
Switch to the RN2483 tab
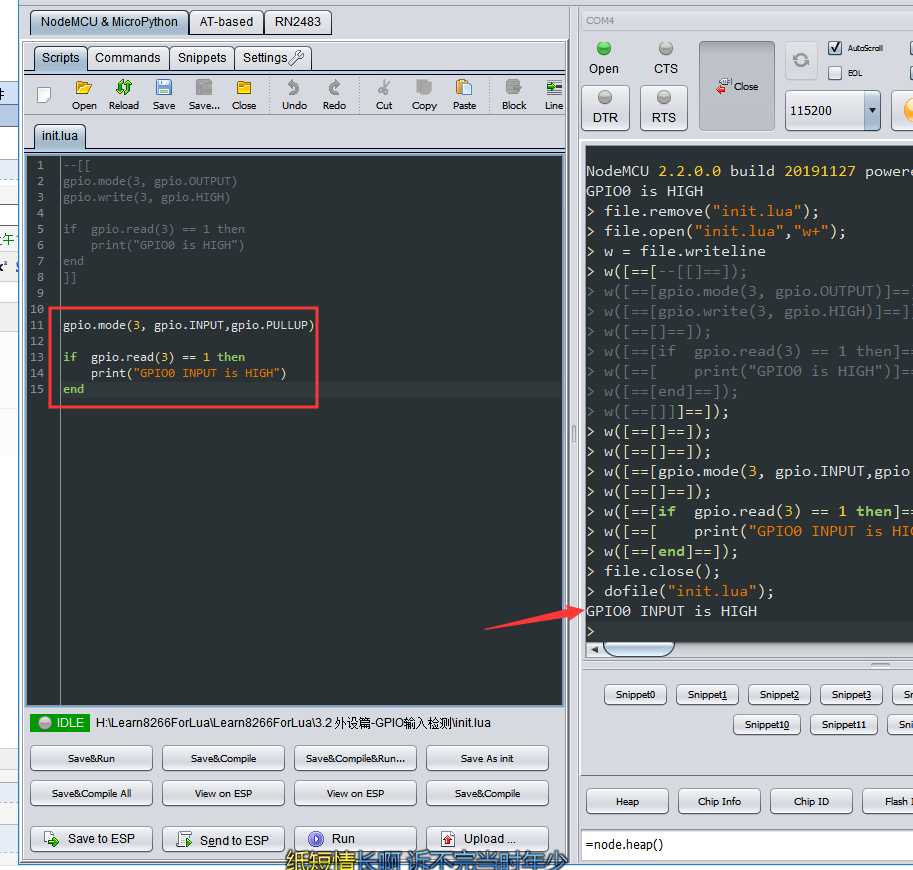(x=298, y=22)
